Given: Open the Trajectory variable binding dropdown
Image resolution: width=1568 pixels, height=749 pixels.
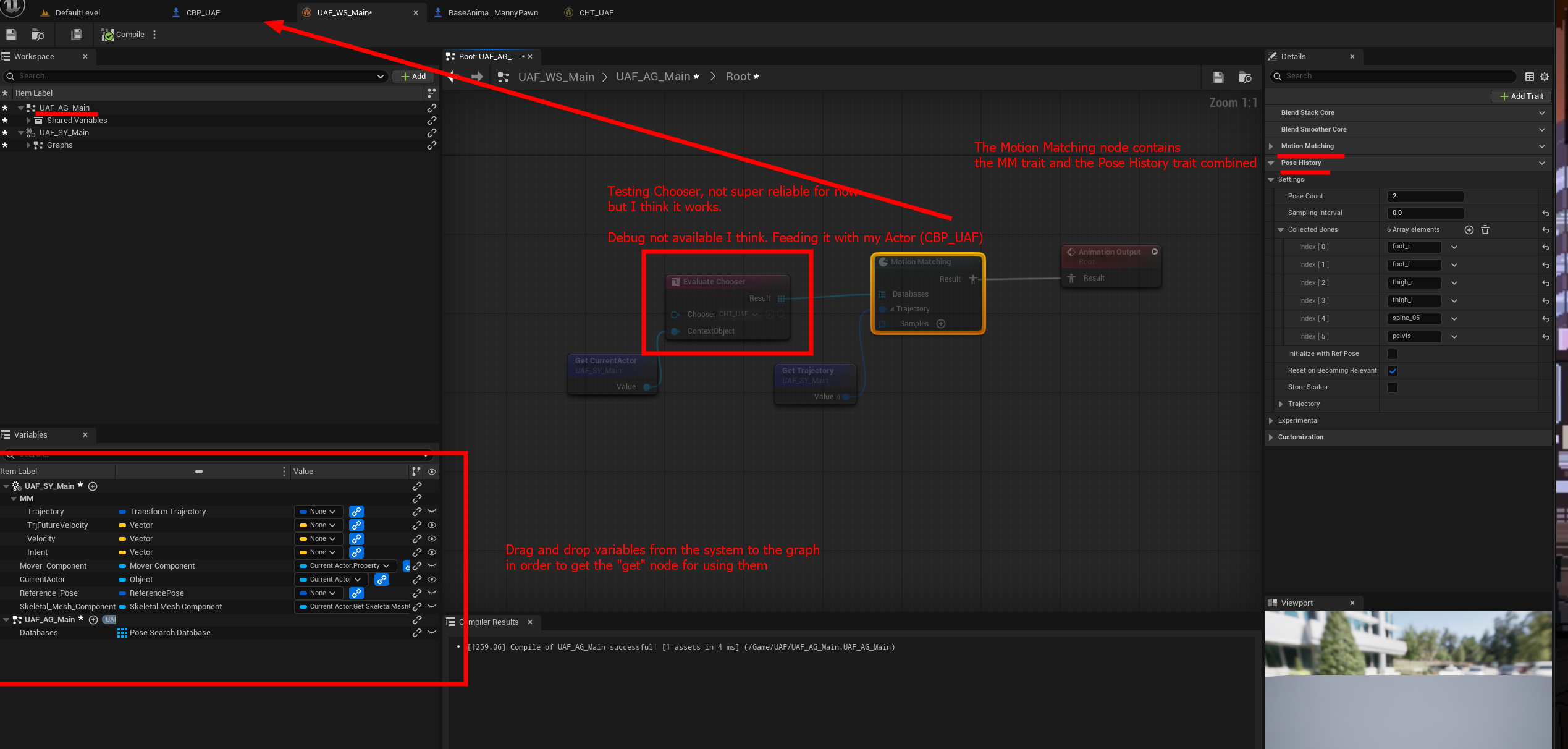Looking at the screenshot, I should 318,512.
